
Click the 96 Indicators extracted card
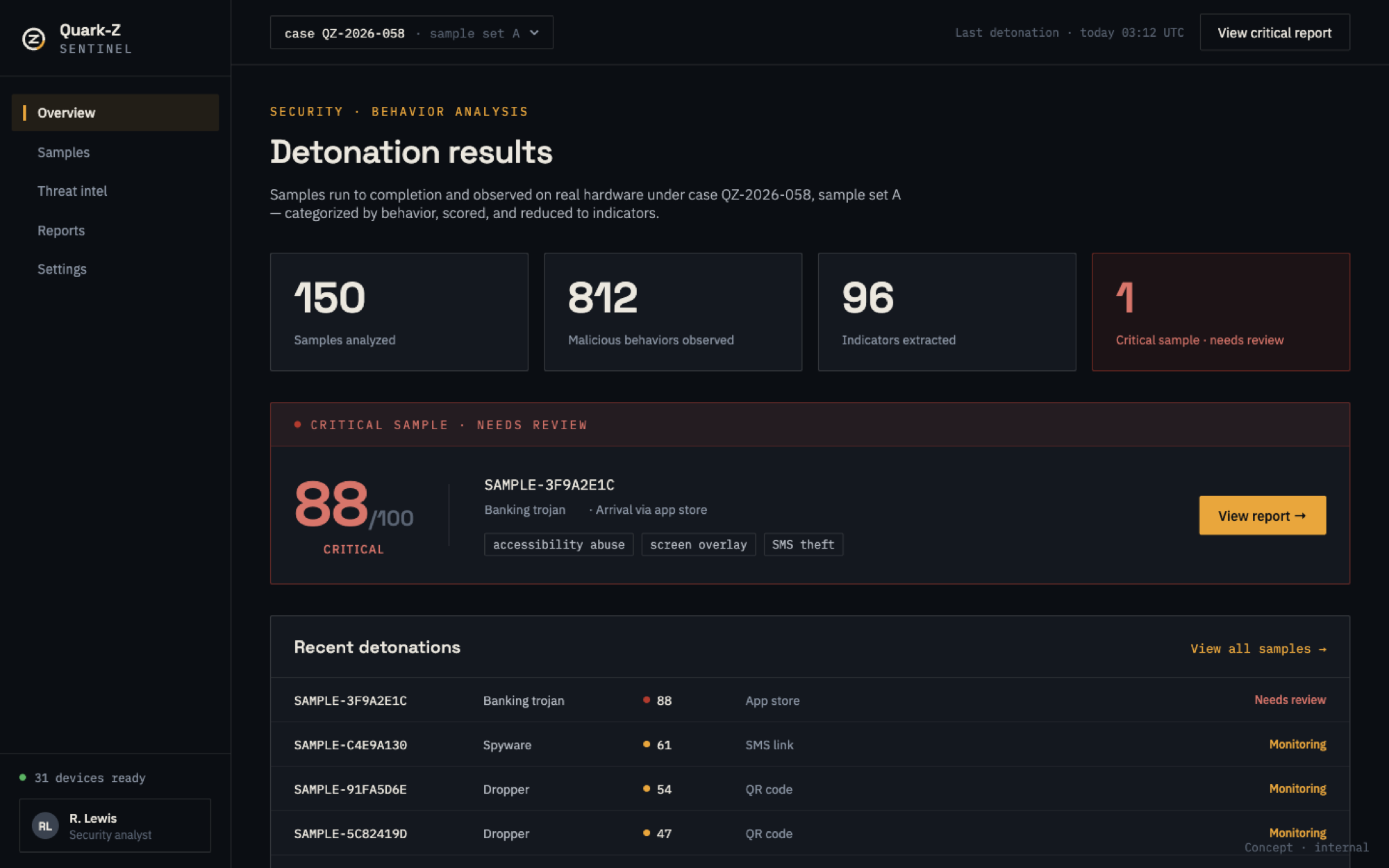coord(947,312)
